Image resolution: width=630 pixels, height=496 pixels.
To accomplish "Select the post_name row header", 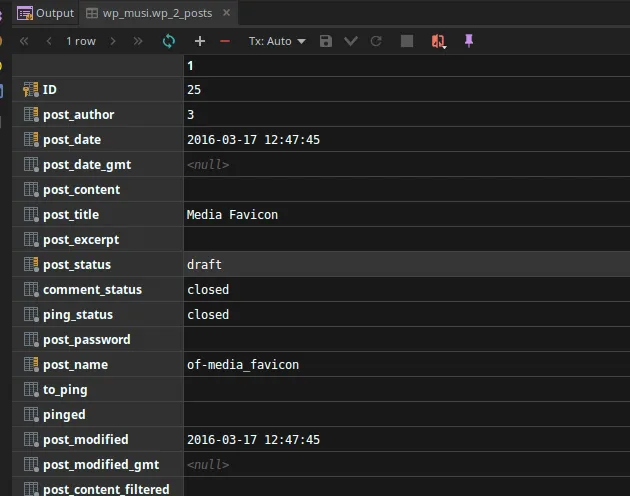I will pyautogui.click(x=98, y=365).
